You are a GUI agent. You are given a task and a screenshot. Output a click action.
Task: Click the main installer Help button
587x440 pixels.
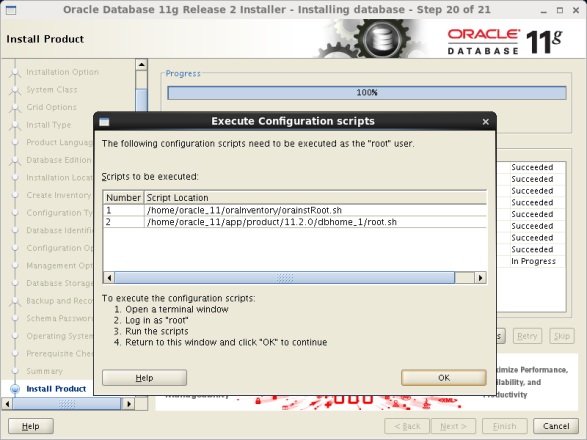pos(31,426)
